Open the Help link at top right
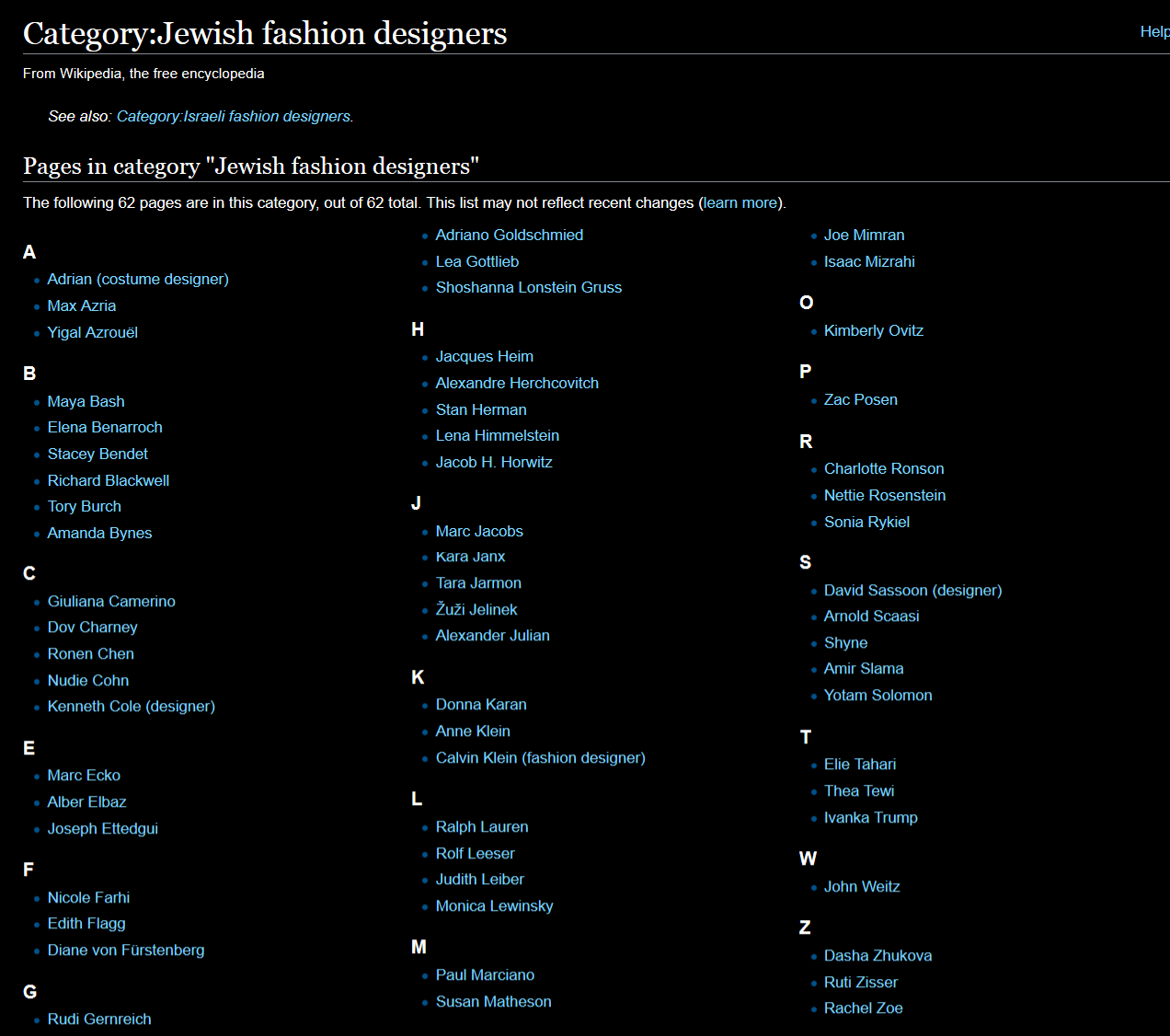1170x1036 pixels. 1154,31
